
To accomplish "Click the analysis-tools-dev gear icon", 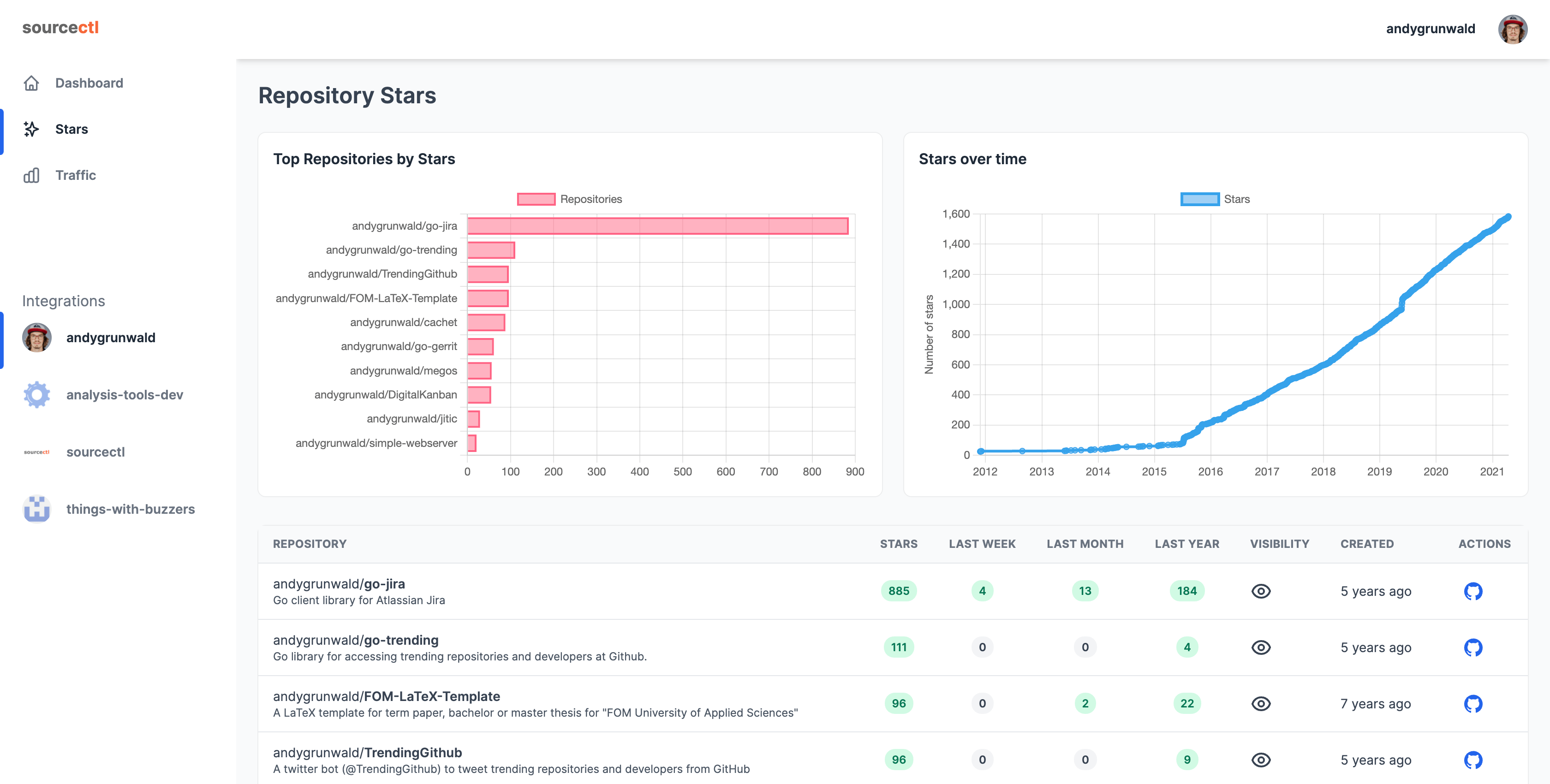I will pyautogui.click(x=36, y=395).
